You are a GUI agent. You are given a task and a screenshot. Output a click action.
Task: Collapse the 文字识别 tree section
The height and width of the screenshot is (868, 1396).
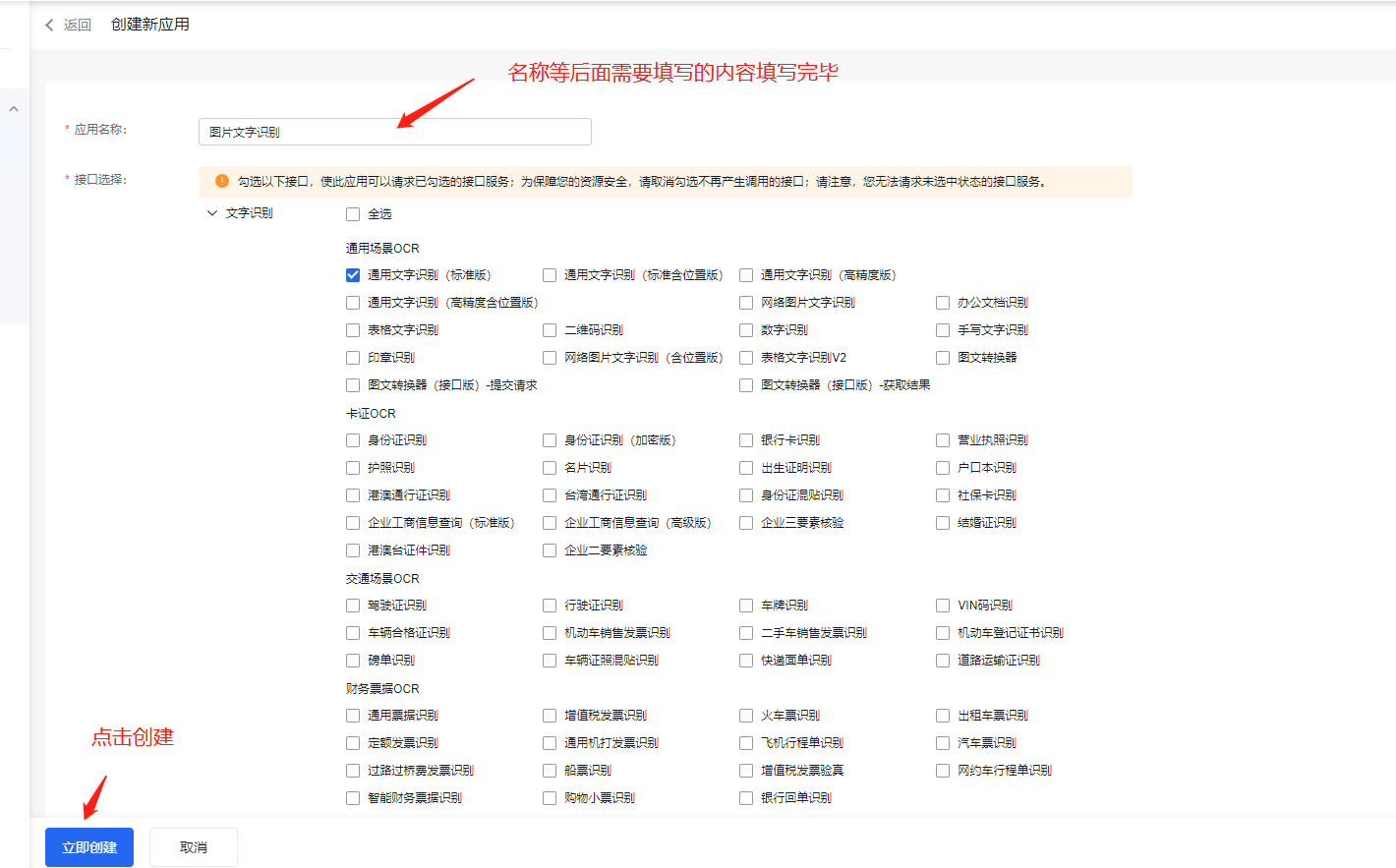(x=211, y=213)
